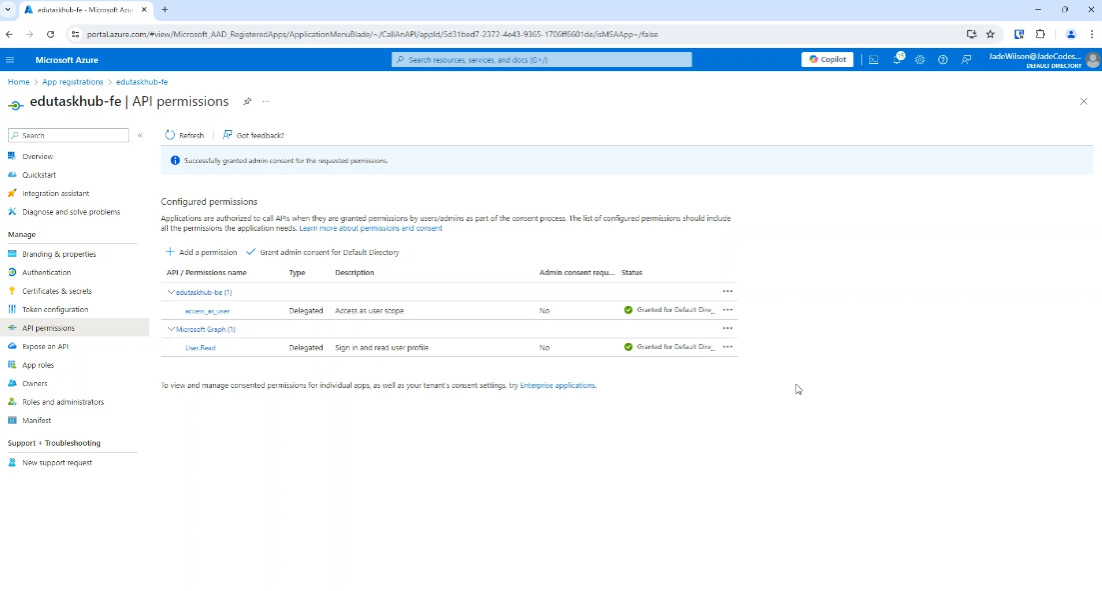1102x591 pixels.
Task: Open New support request
Action: tap(57, 462)
